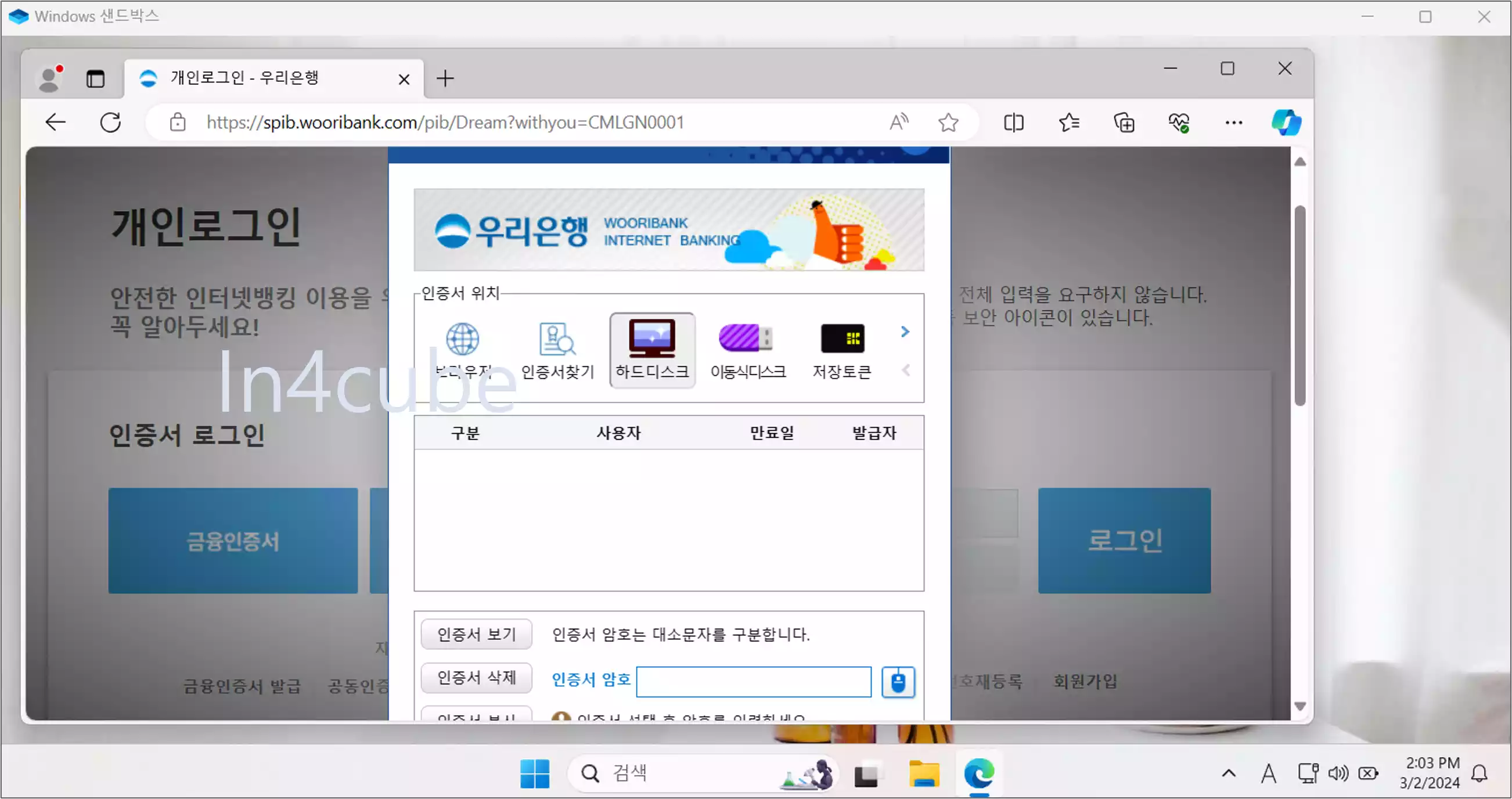Open Collections in the Edge toolbar
This screenshot has height=799, width=1512.
coord(1125,122)
